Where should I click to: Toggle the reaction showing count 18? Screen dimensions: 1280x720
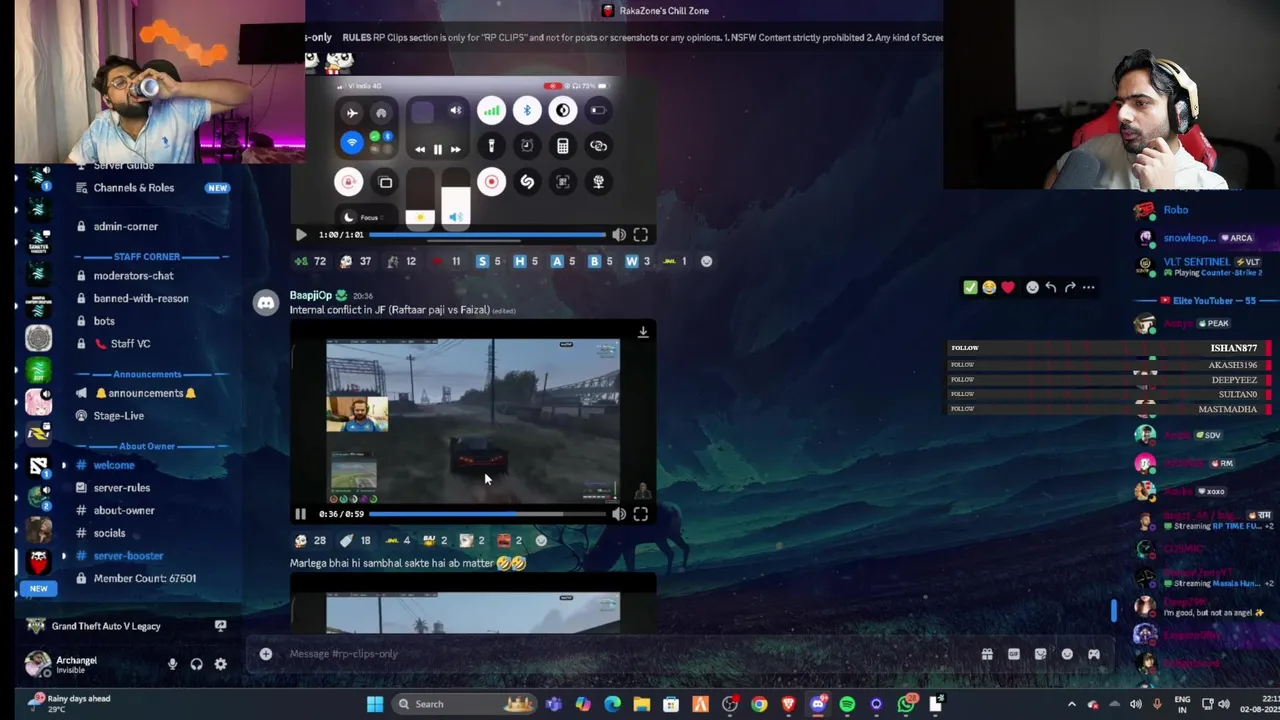(355, 540)
